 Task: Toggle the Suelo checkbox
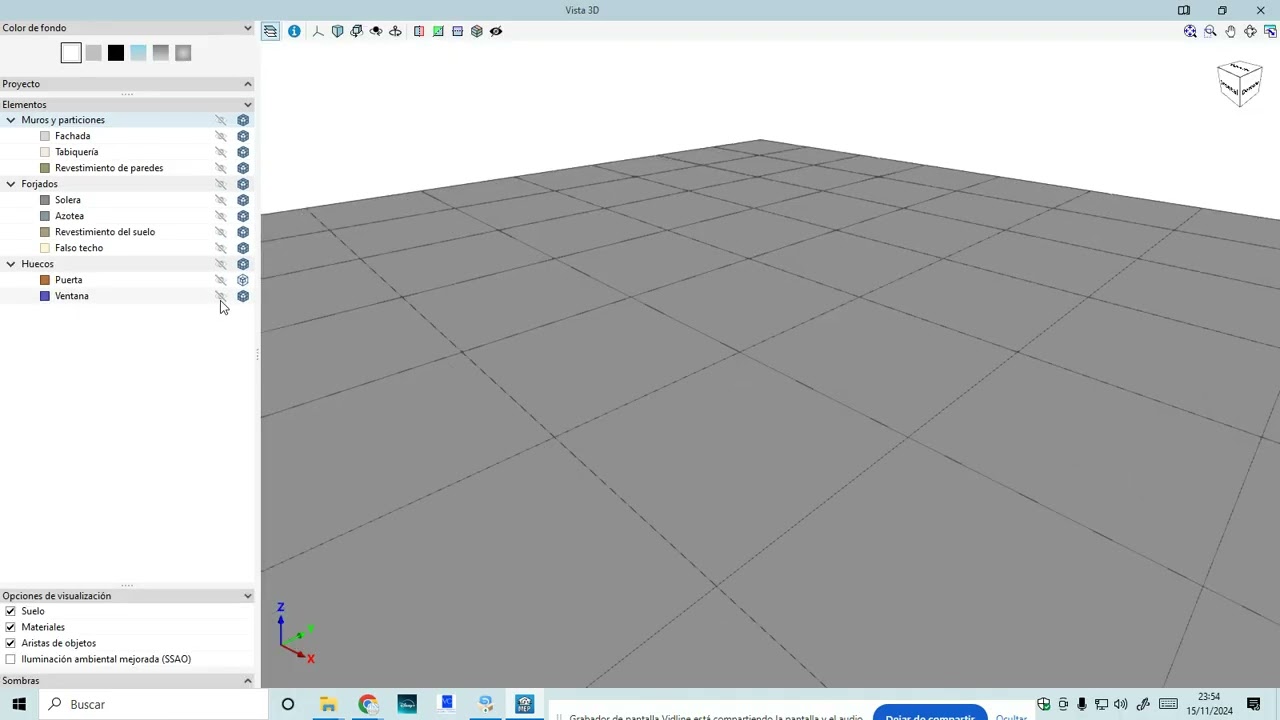[11, 611]
